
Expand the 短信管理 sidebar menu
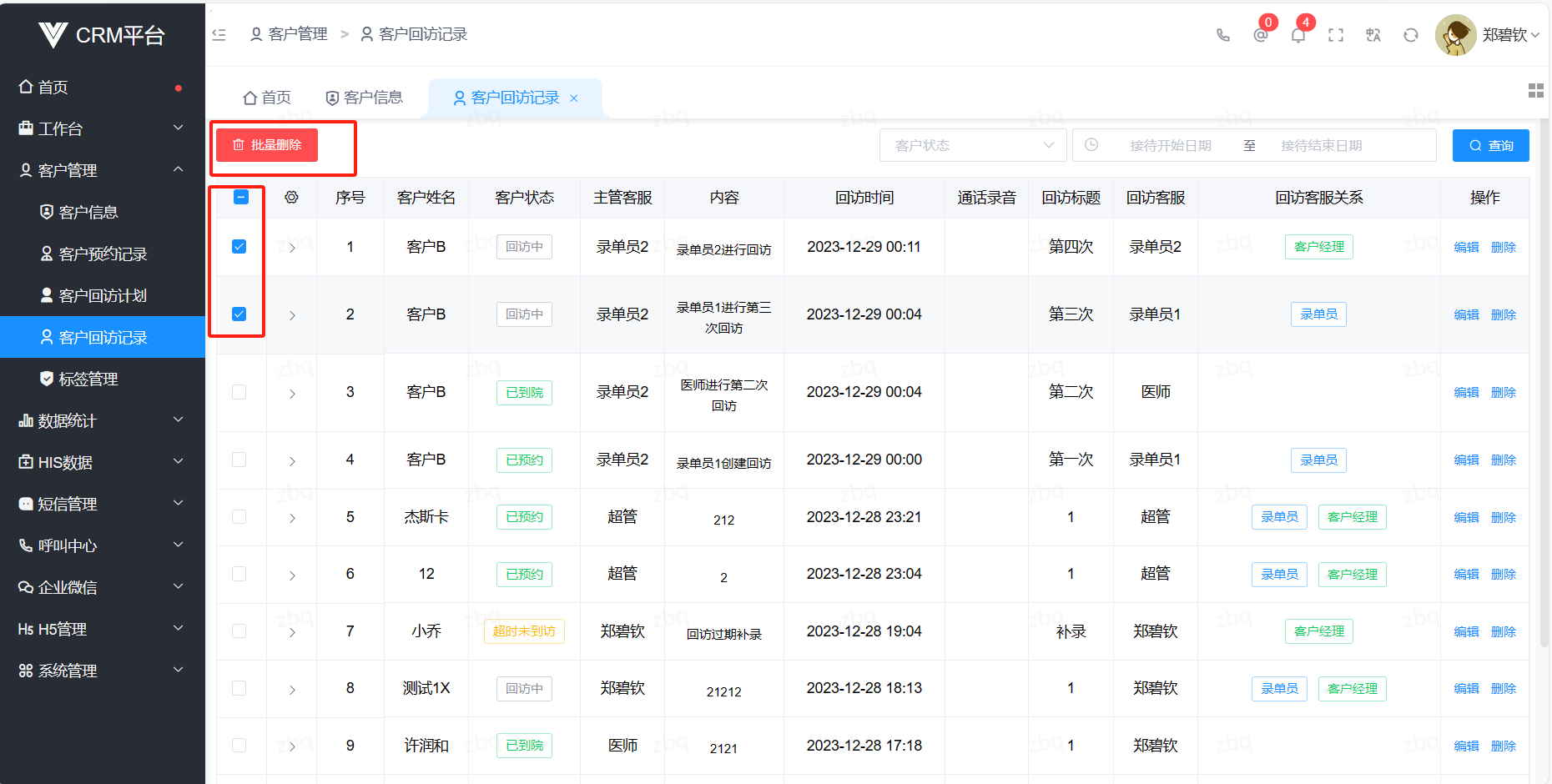(x=103, y=504)
